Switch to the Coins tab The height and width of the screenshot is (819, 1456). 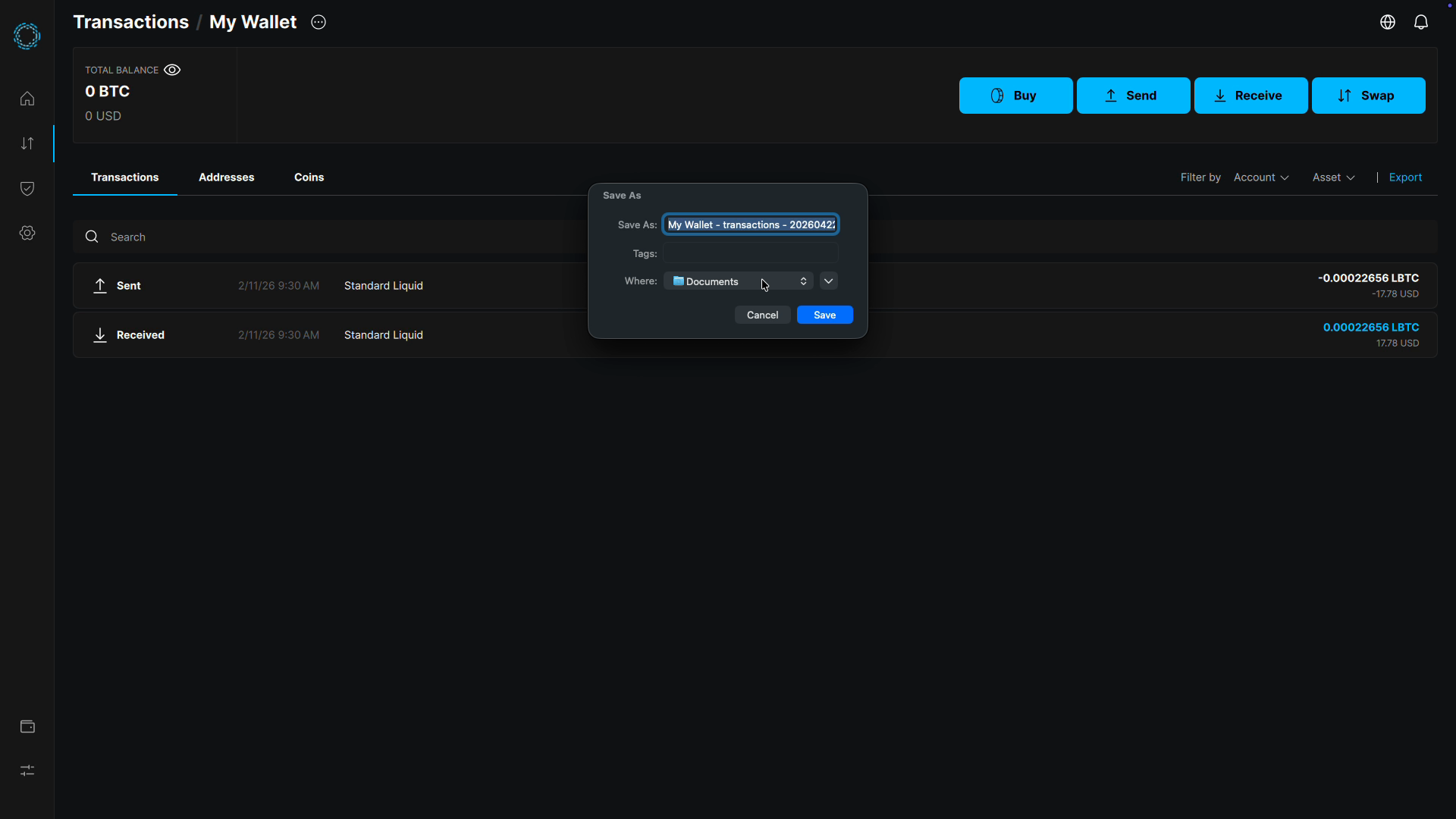point(309,177)
